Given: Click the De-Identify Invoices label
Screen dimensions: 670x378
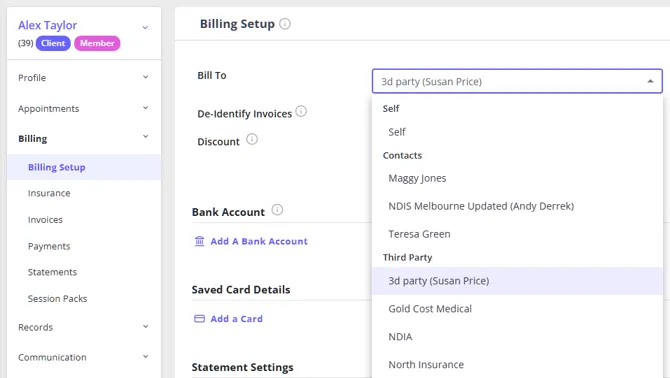Looking at the screenshot, I should coord(244,114).
